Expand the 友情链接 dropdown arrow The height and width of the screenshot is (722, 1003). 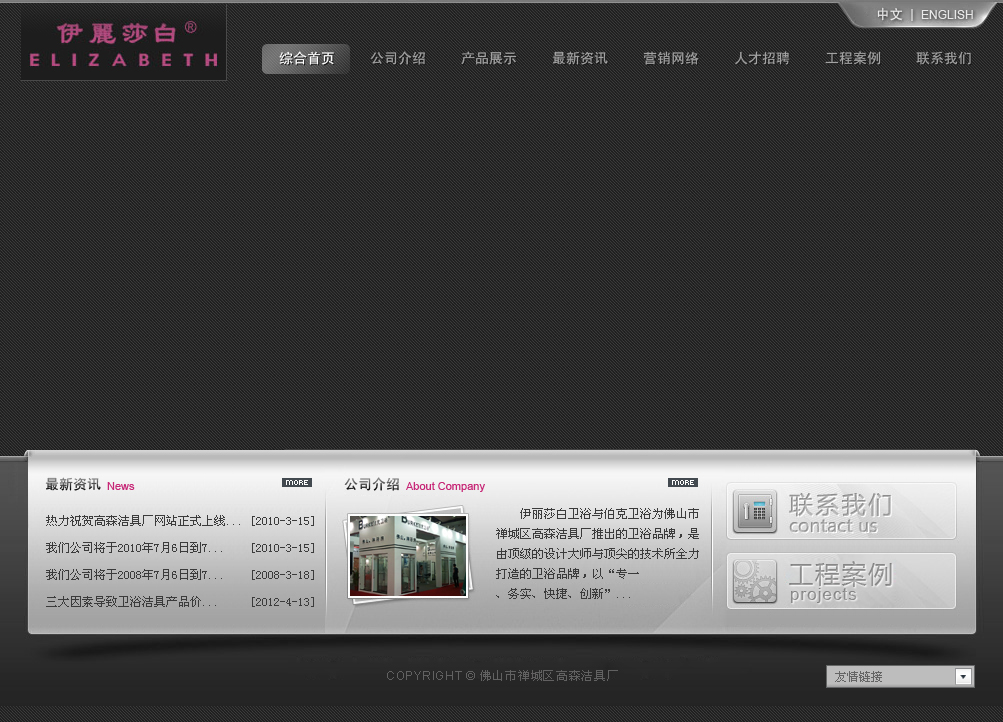963,677
